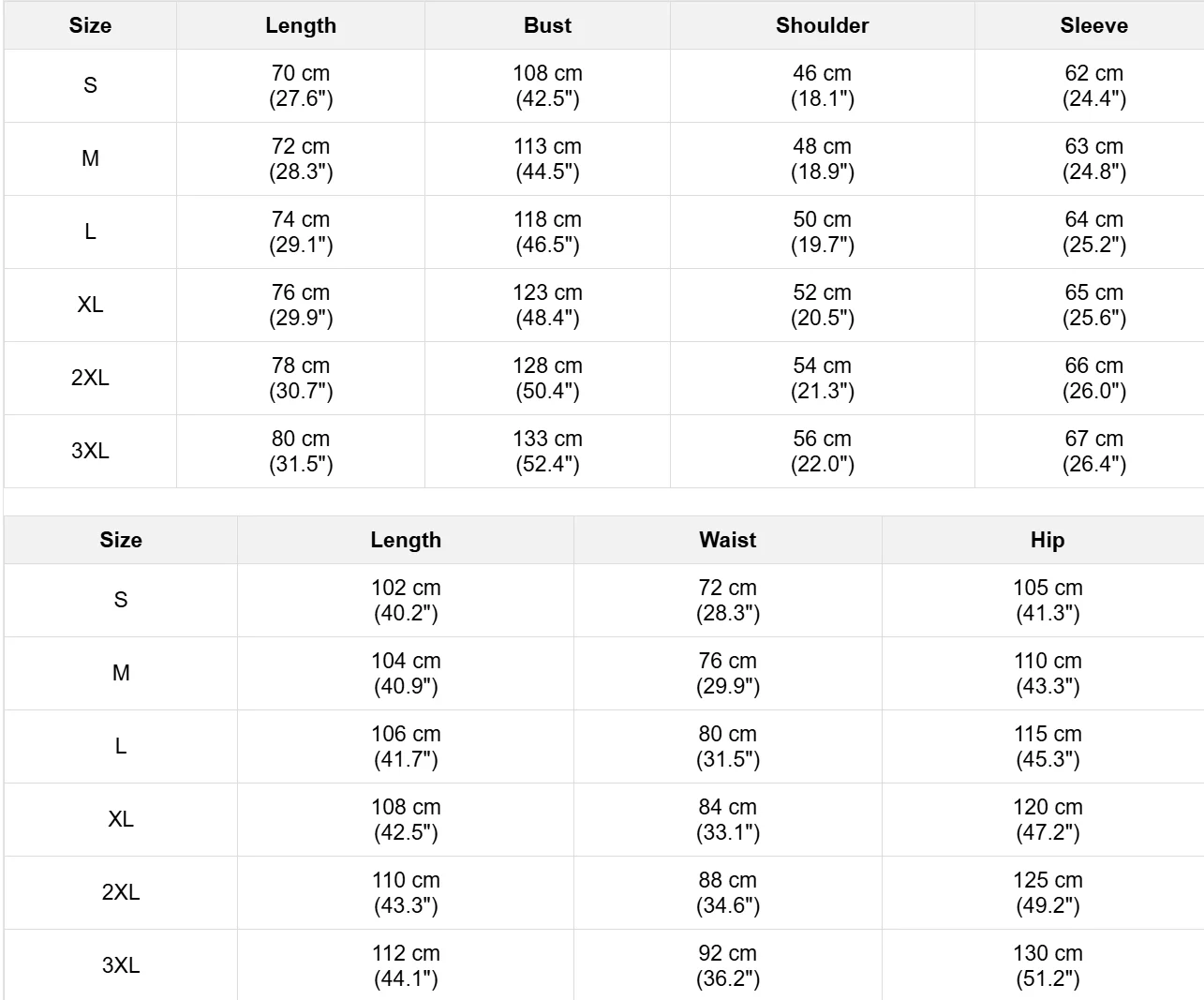Click the 72 cm waist cell
Screen dimensions: 1204x1000
click(x=727, y=600)
